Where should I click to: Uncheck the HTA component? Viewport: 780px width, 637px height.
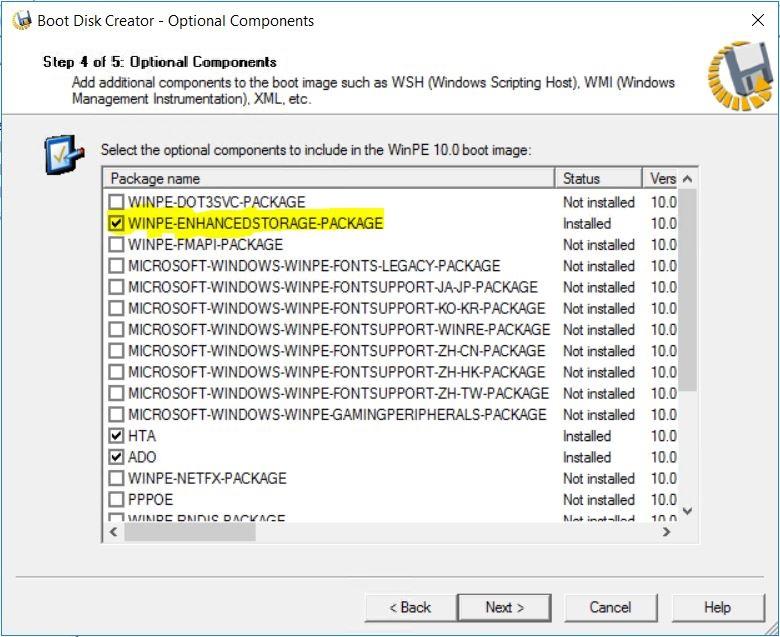pos(117,436)
